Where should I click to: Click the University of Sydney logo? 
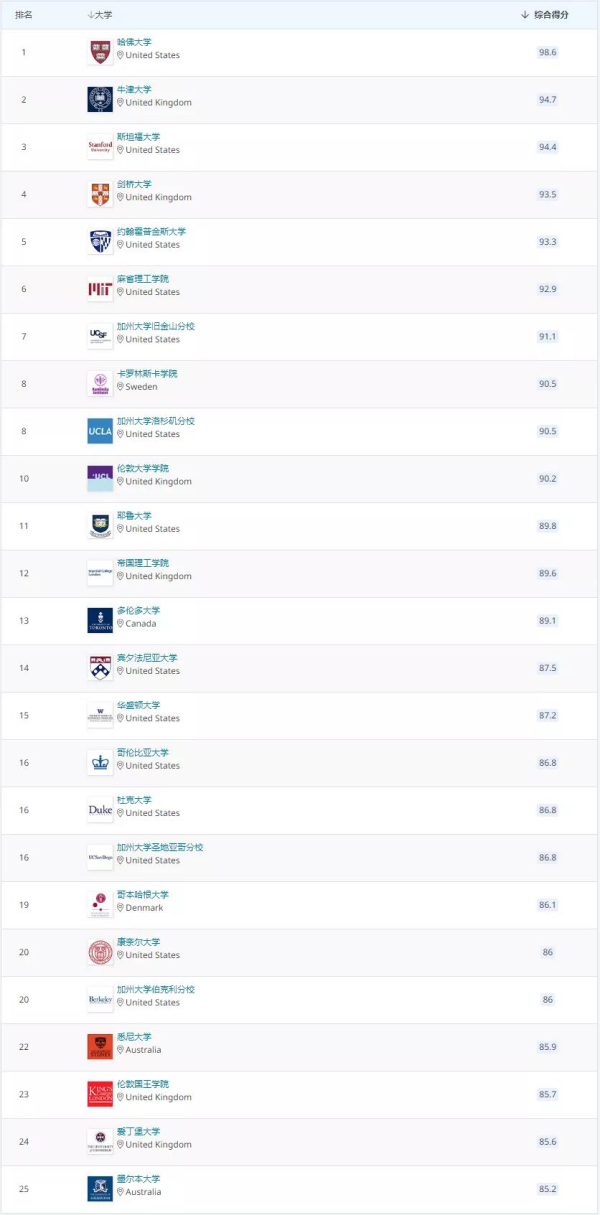click(x=100, y=1046)
